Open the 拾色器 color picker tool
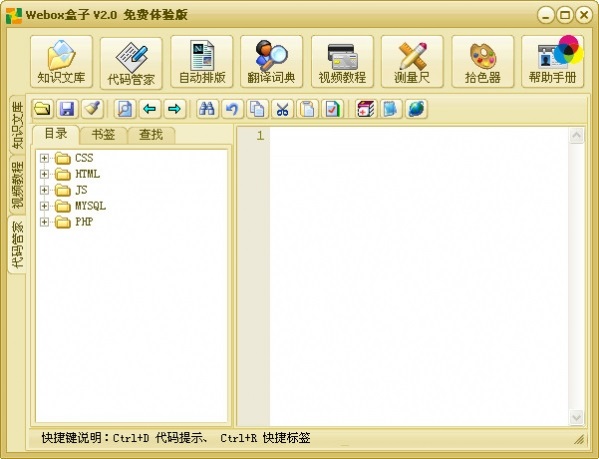Viewport: 599px width, 459px height. point(483,62)
